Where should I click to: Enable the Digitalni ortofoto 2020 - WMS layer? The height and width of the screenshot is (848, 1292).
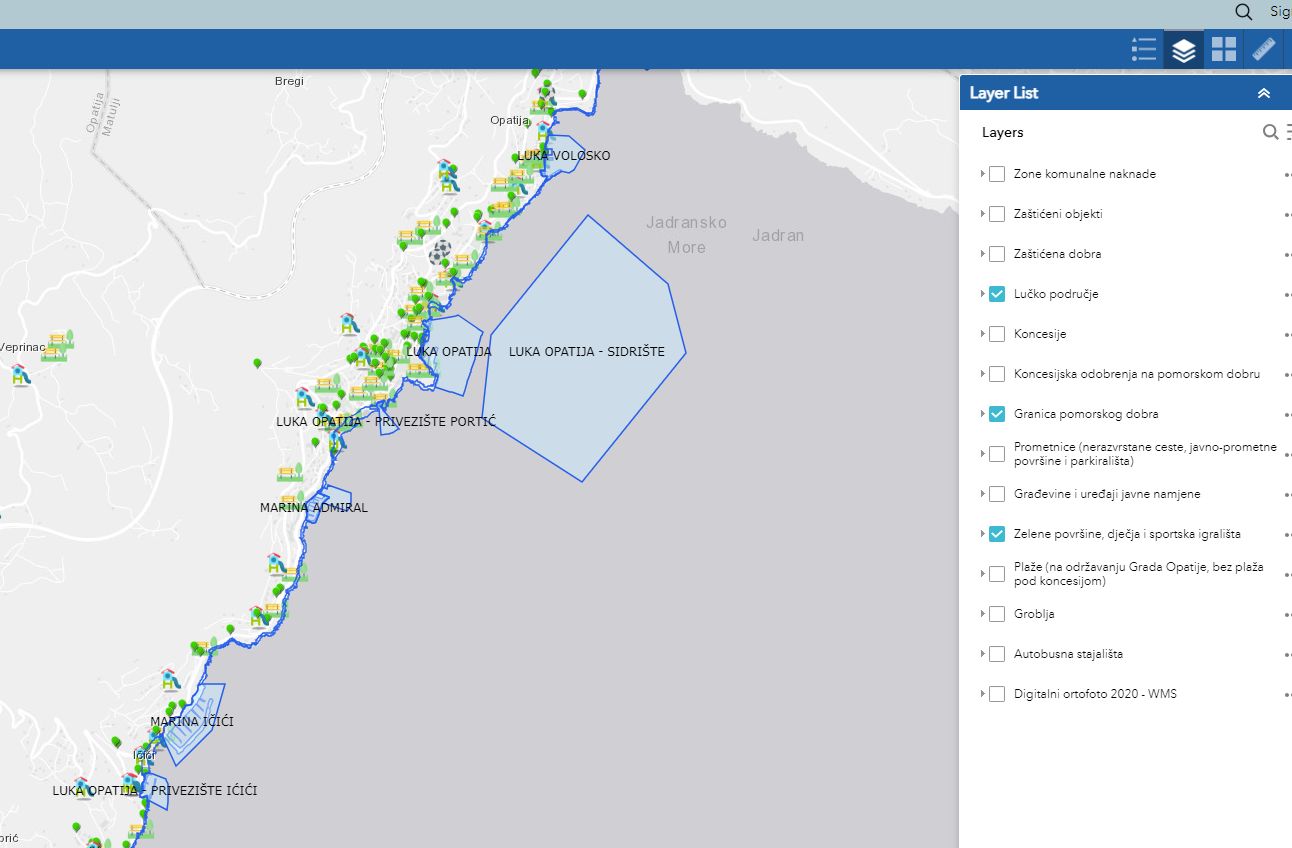[996, 693]
